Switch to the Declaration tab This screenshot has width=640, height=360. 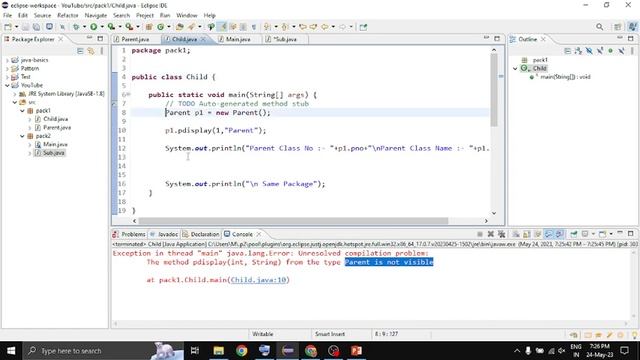(x=201, y=234)
